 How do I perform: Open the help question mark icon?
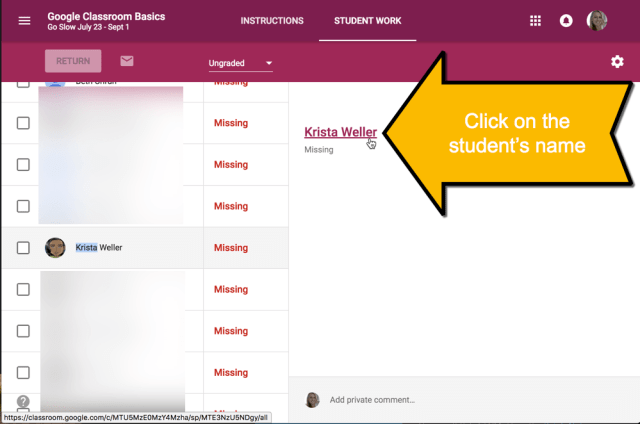[23, 402]
